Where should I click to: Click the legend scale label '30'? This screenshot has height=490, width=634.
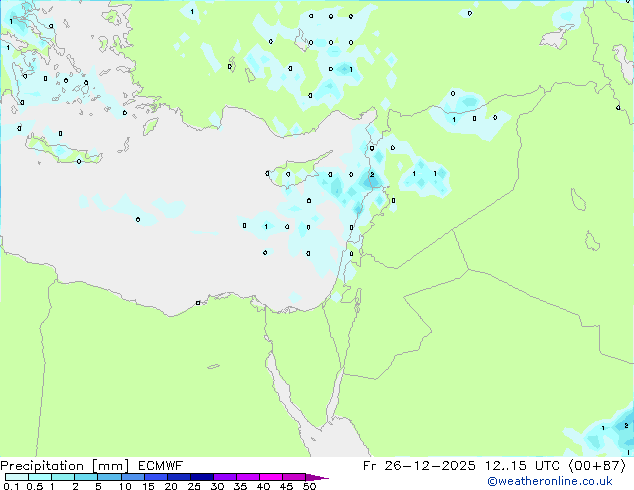point(217,486)
